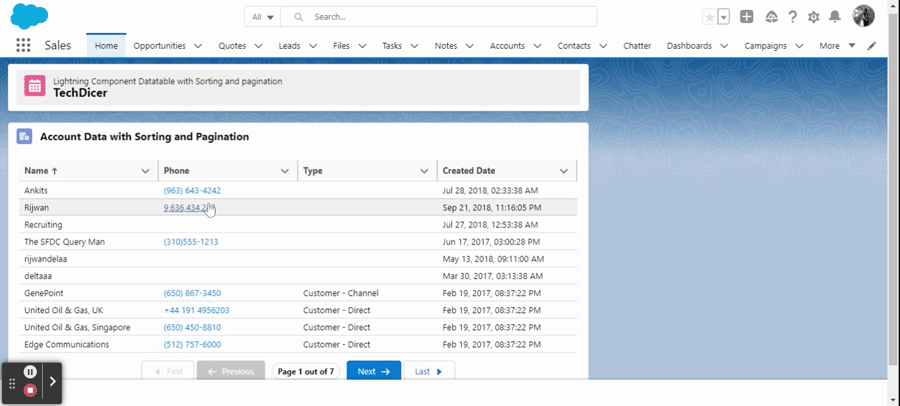Viewport: 900px width, 406px height.
Task: Open the Trailhead guidance icon
Action: coord(771,17)
